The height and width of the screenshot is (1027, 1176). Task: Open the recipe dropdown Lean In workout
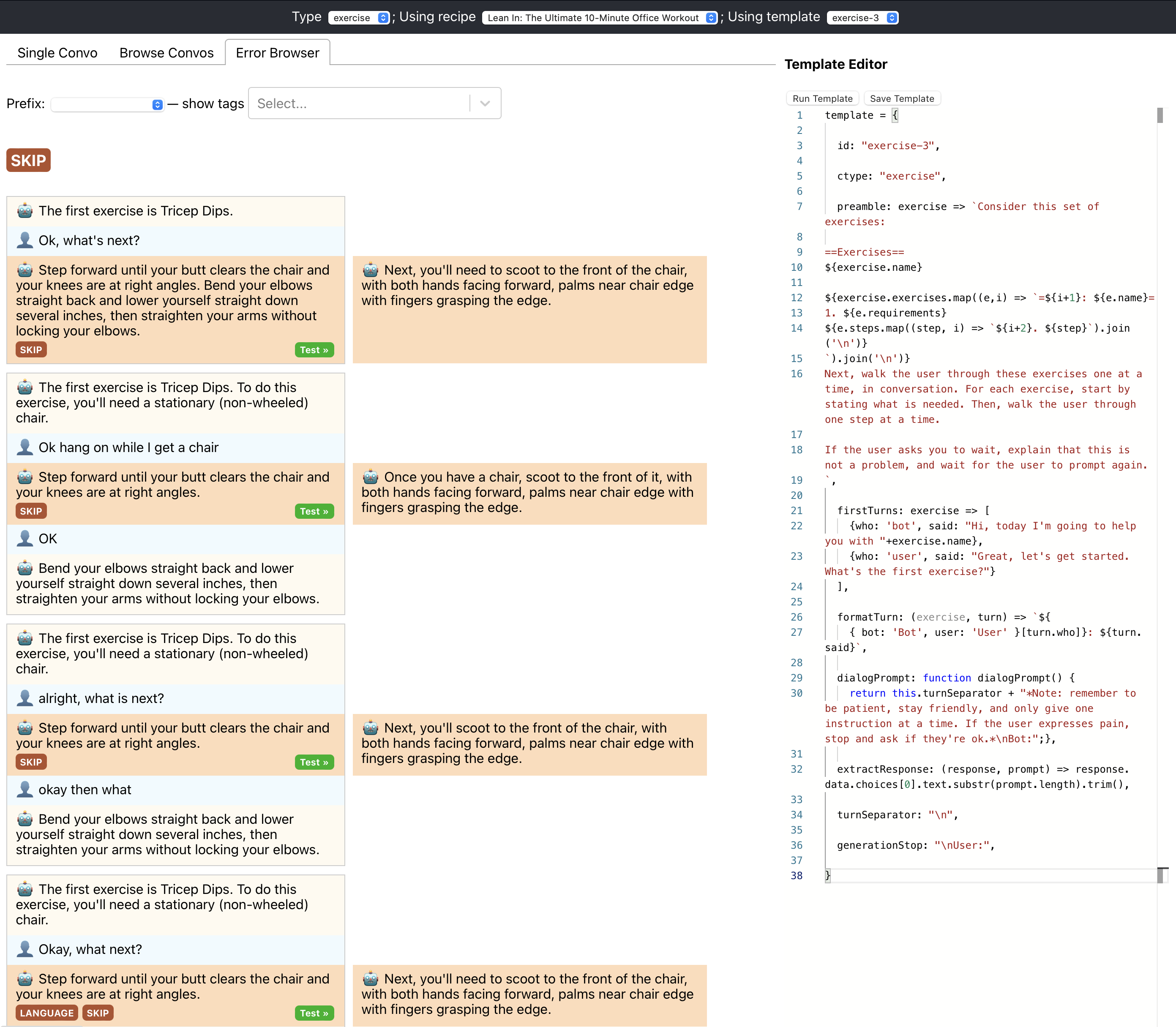tap(600, 18)
